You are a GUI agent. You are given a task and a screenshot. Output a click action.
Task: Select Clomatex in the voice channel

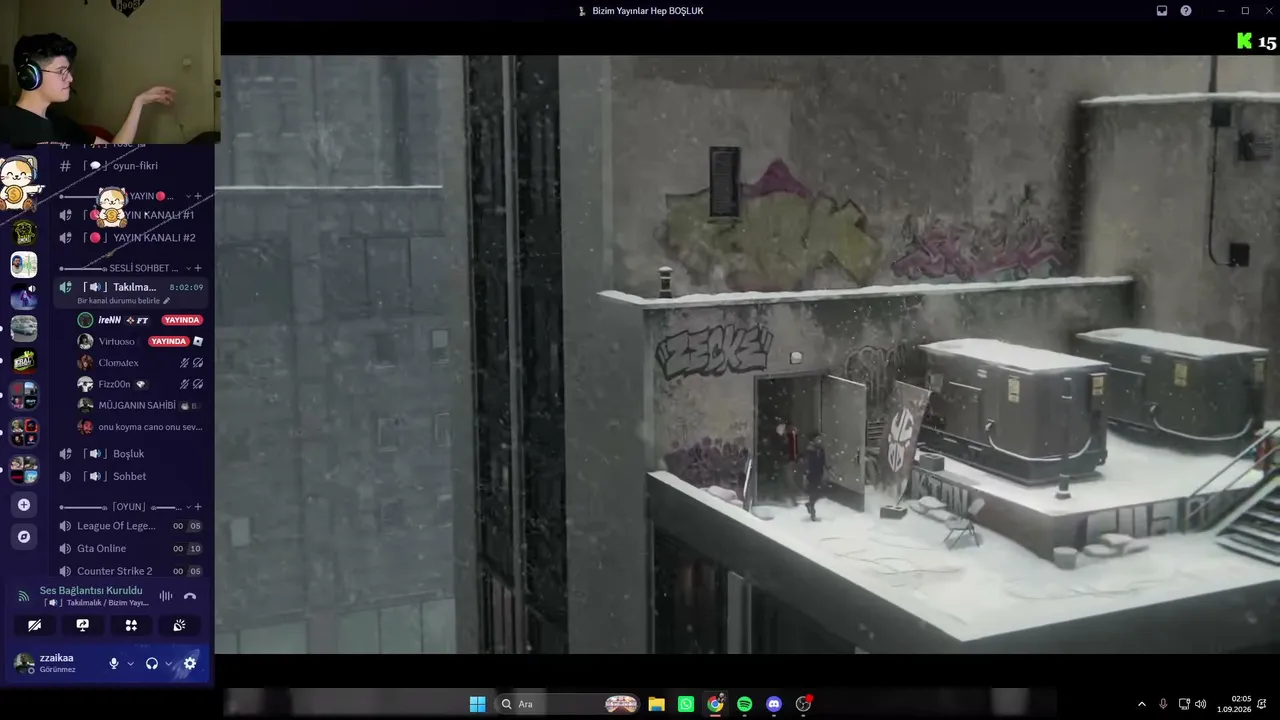coord(140,363)
